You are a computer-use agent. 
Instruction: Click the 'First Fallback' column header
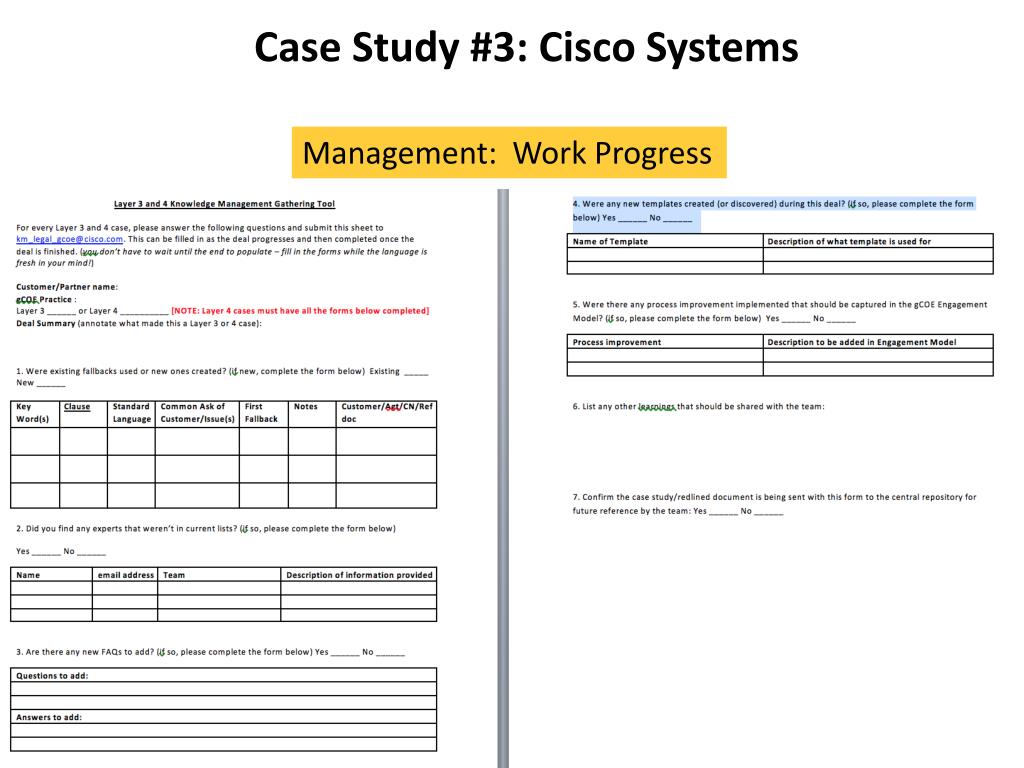[x=264, y=413]
